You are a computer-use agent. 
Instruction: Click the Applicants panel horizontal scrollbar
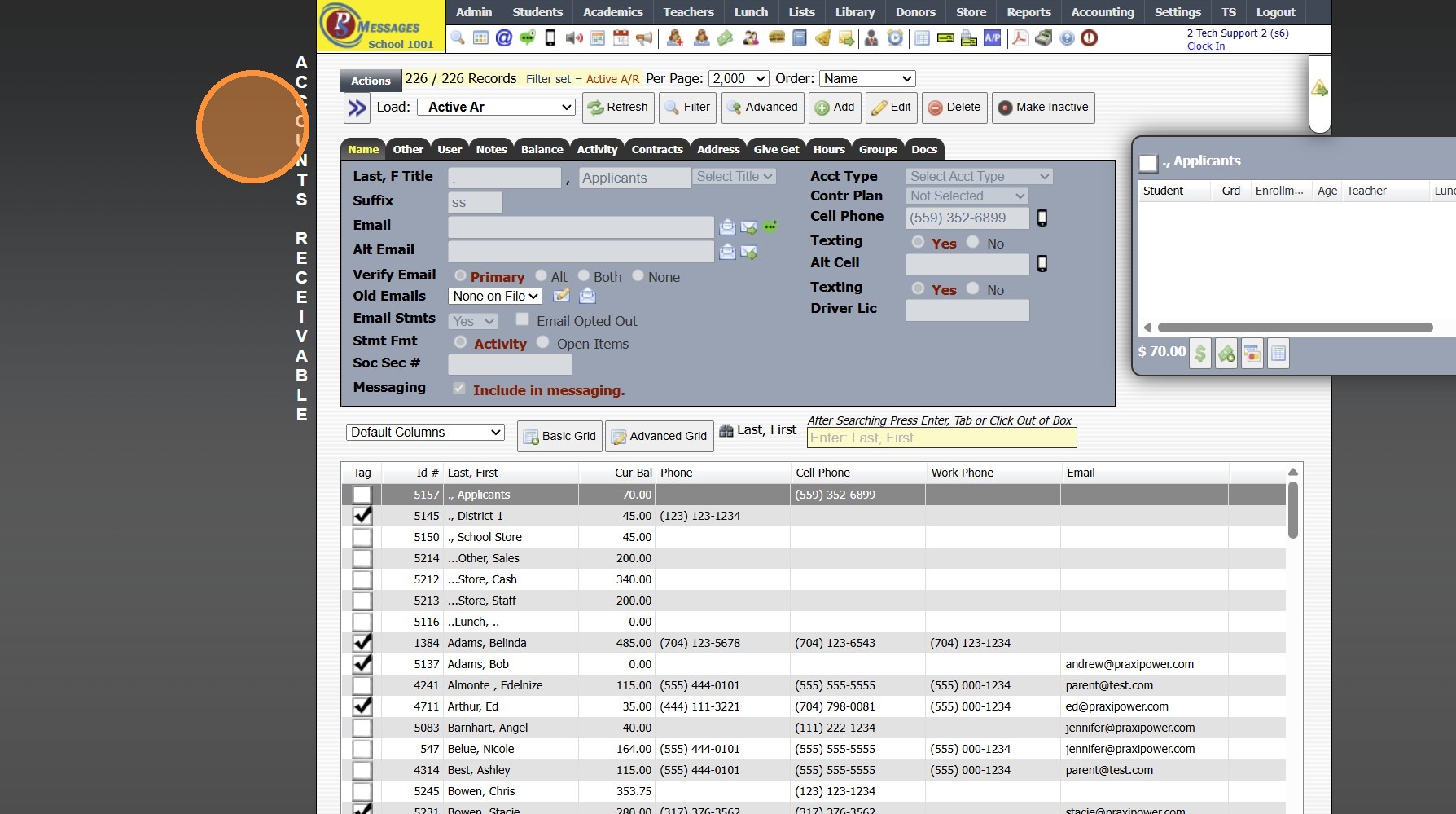tap(1294, 328)
